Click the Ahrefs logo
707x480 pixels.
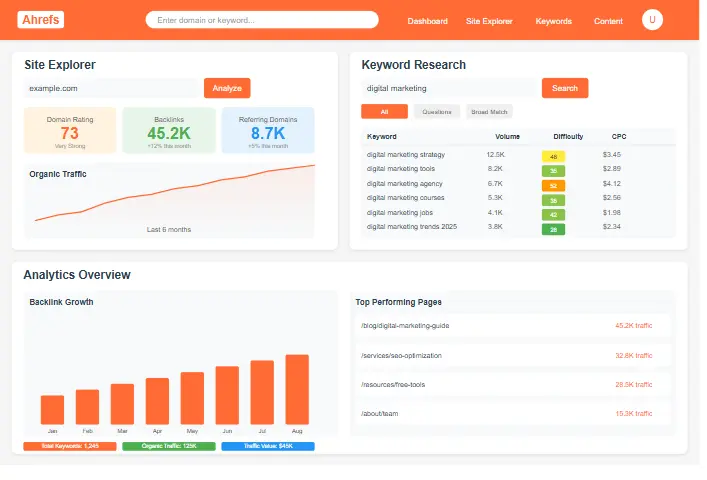[x=41, y=19]
